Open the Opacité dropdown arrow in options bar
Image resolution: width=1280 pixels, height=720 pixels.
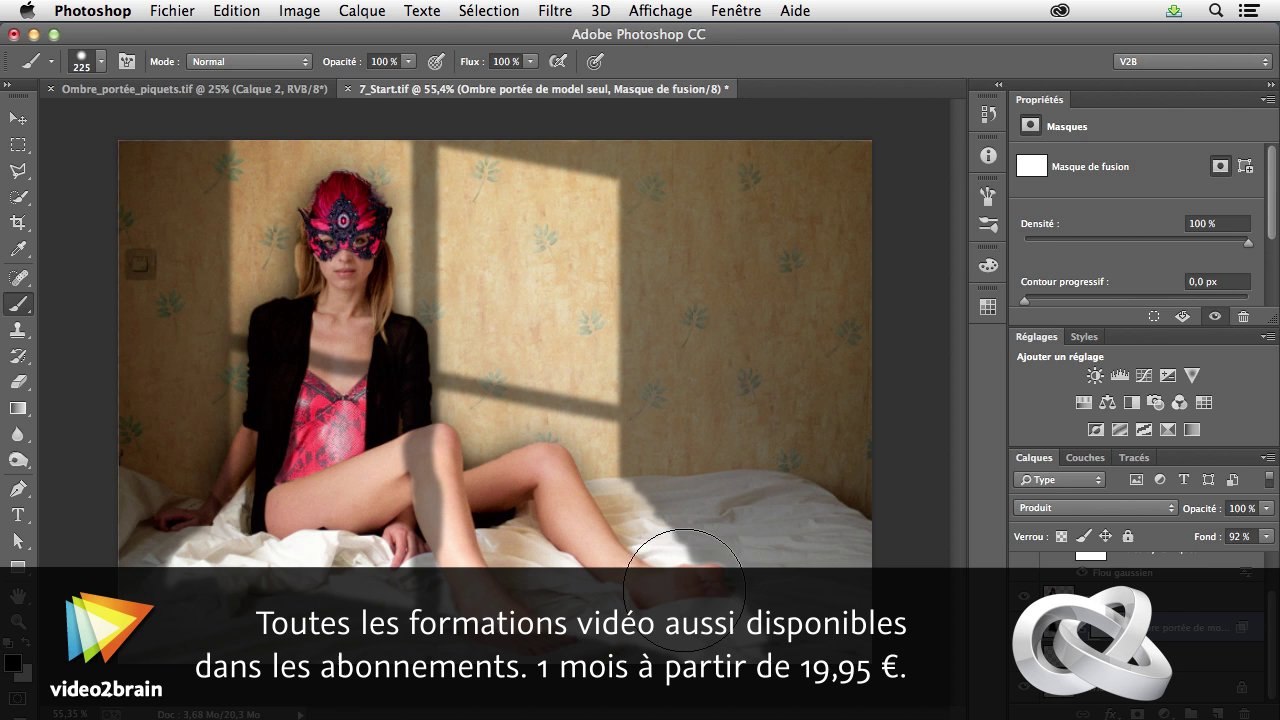[408, 61]
